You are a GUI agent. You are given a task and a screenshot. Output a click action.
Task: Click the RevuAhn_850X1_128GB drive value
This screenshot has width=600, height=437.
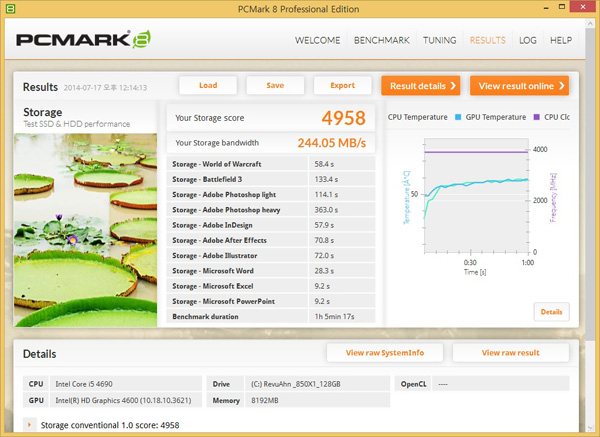(295, 384)
